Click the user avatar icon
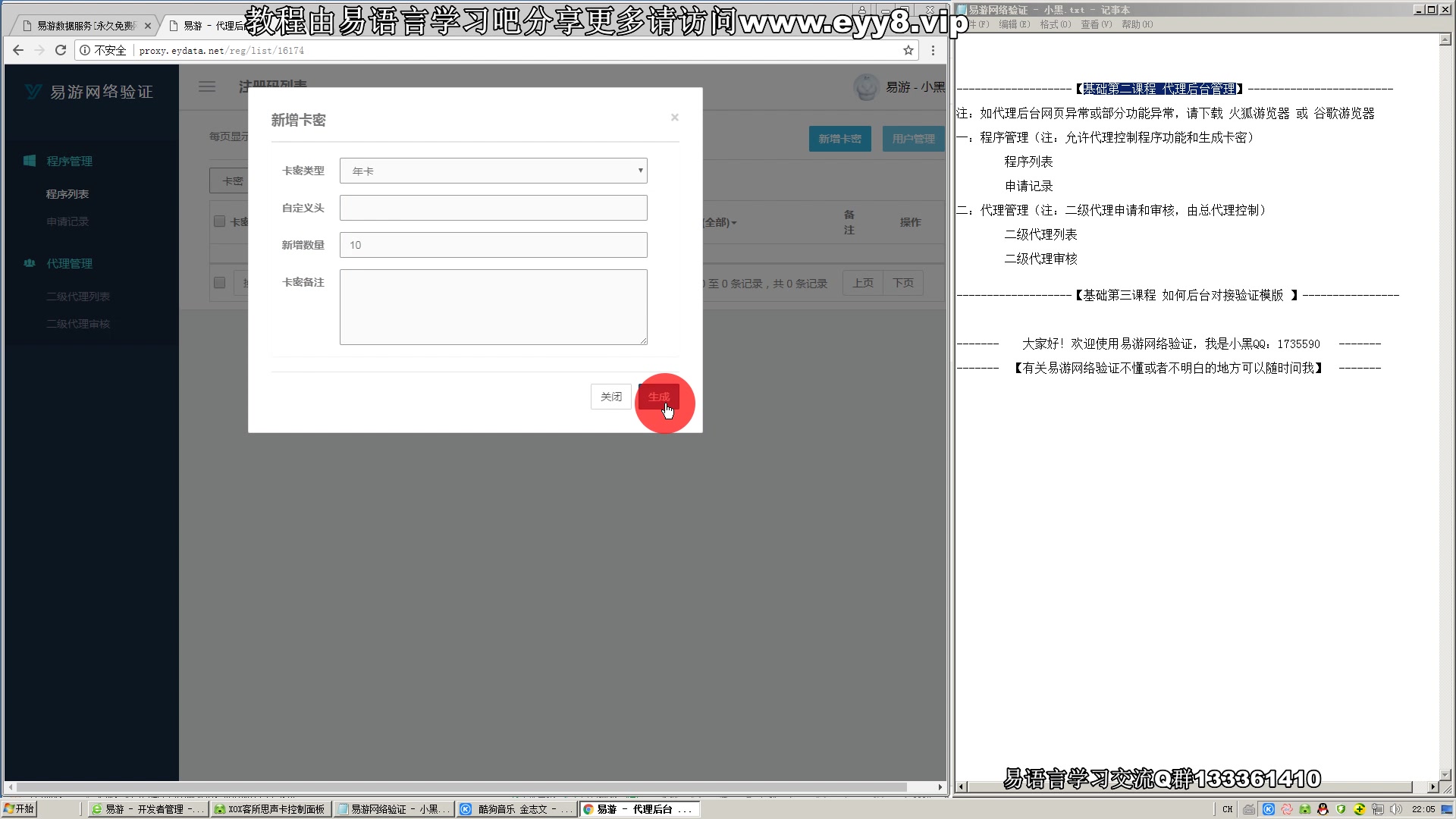The height and width of the screenshot is (819, 1456). [x=865, y=86]
